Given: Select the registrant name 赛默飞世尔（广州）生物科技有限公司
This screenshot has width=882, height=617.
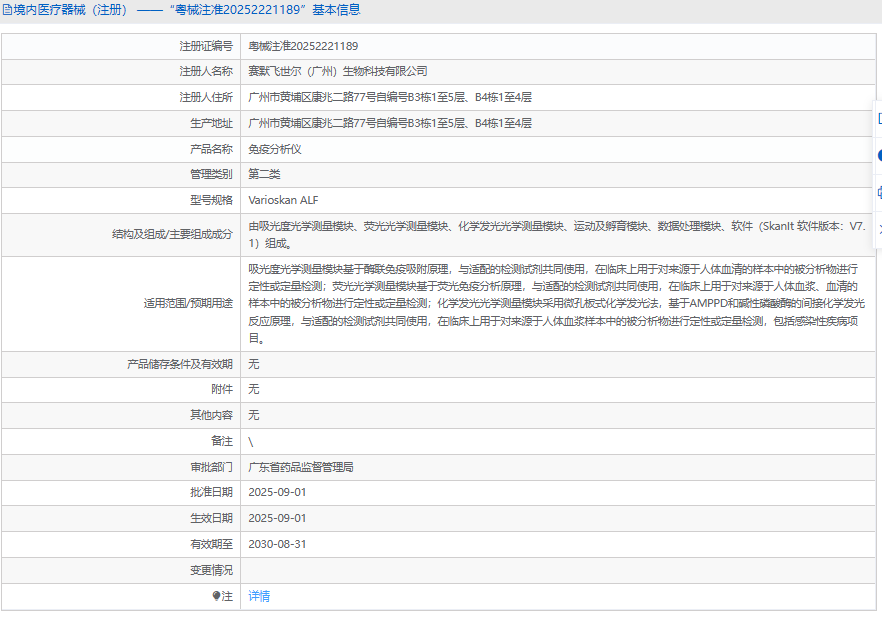Looking at the screenshot, I should [337, 72].
